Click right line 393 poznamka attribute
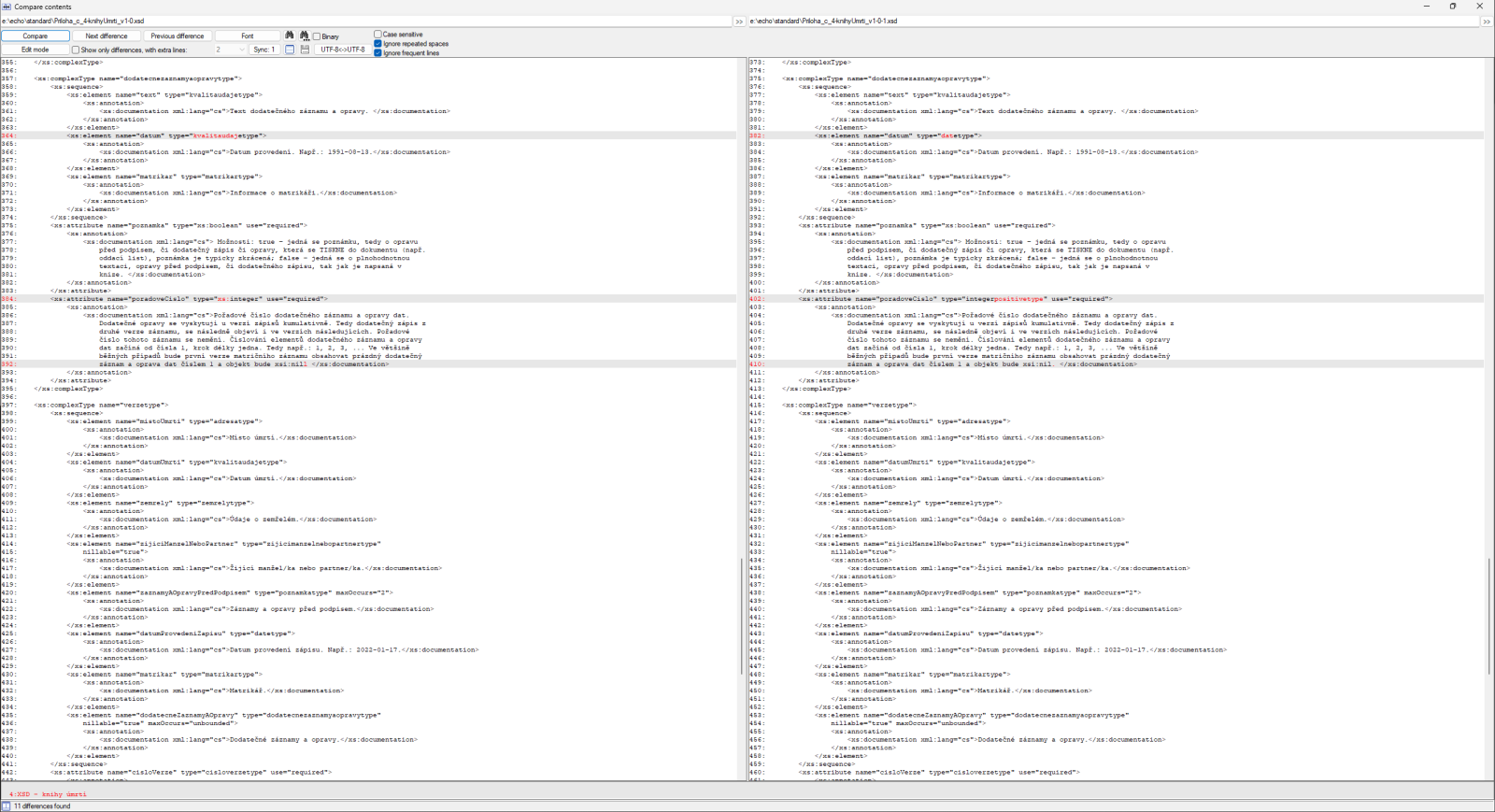The width and height of the screenshot is (1495, 812). coord(927,225)
